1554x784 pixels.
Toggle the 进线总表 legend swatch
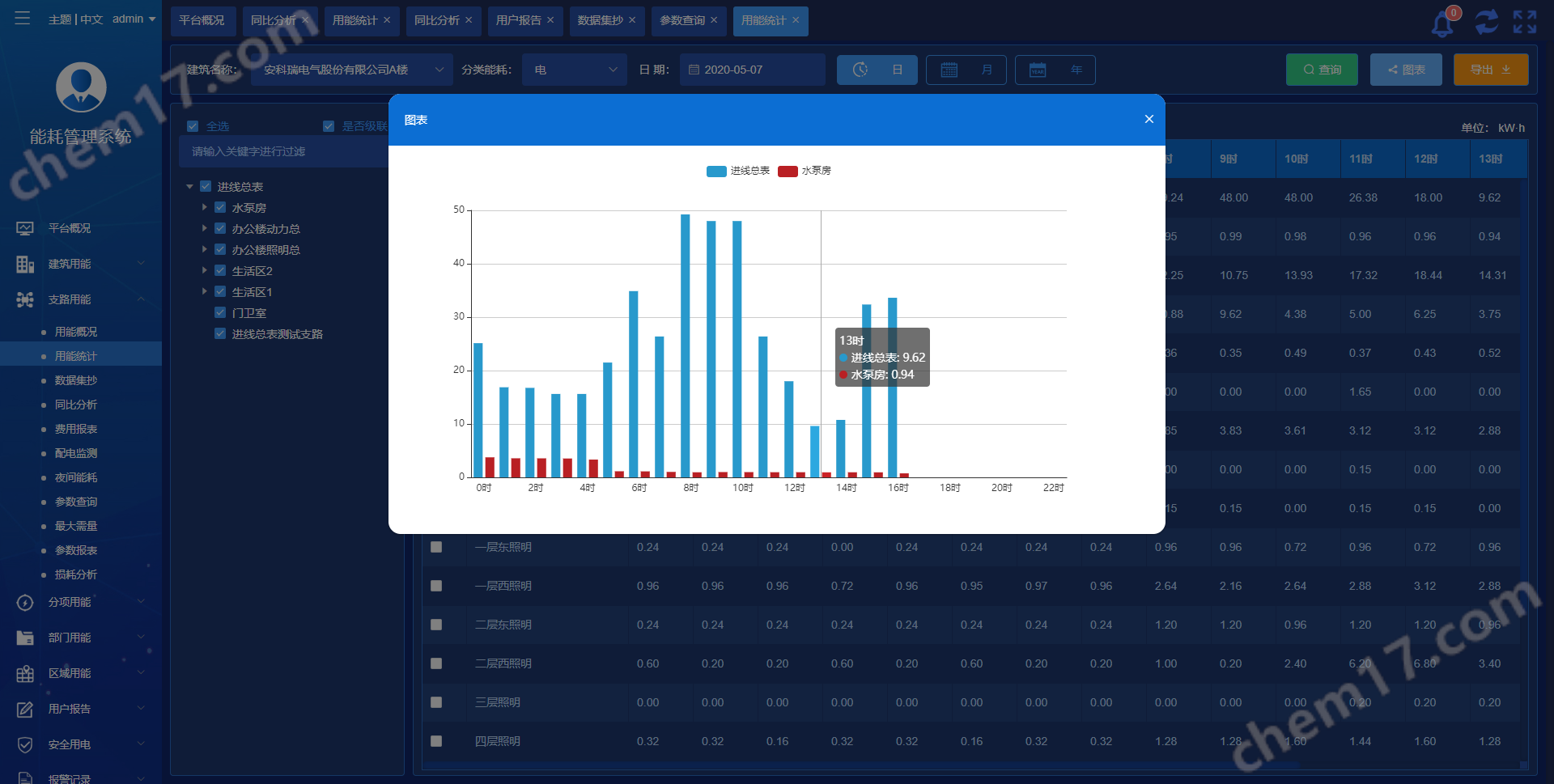pos(716,171)
